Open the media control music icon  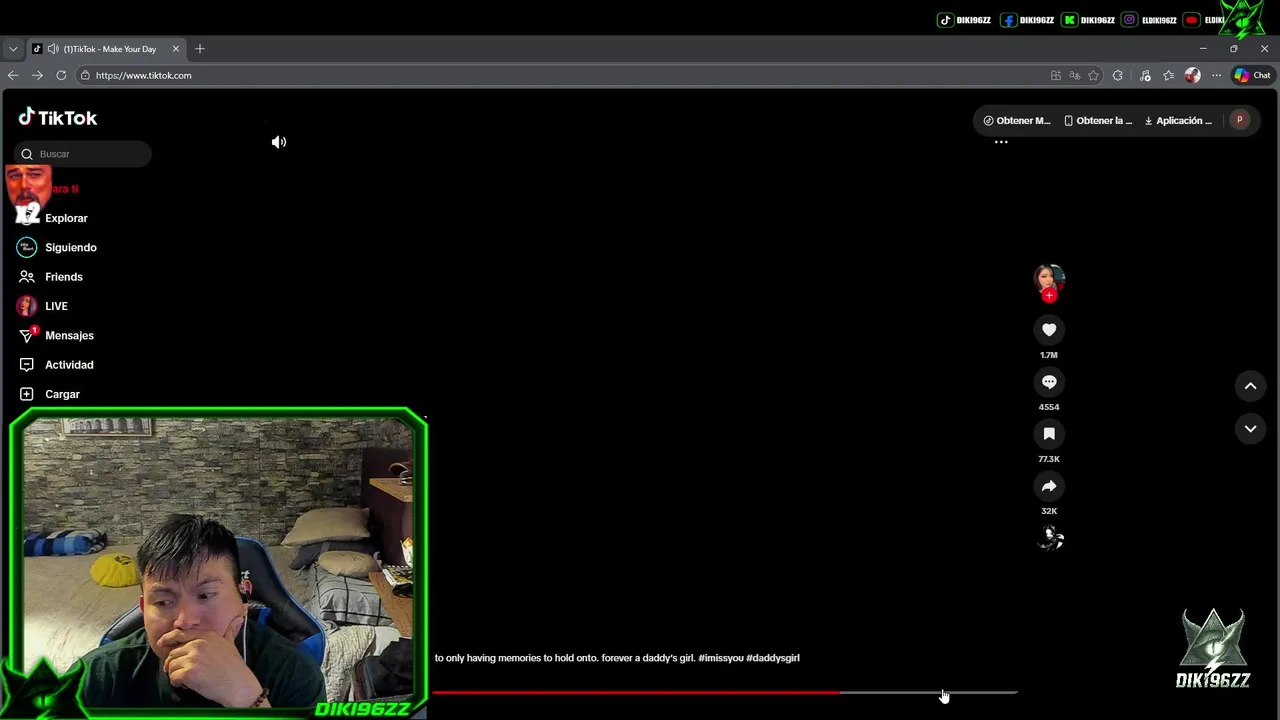(1145, 75)
